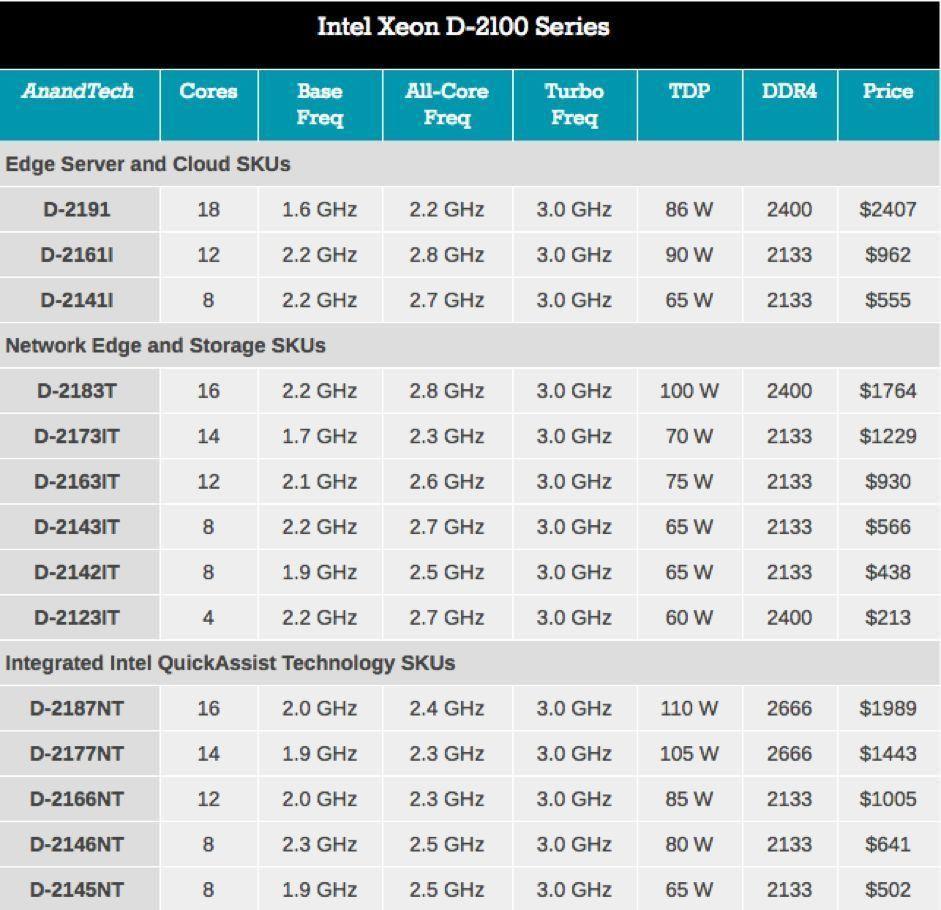Click the DDR4 column header
The height and width of the screenshot is (910, 941).
789,92
